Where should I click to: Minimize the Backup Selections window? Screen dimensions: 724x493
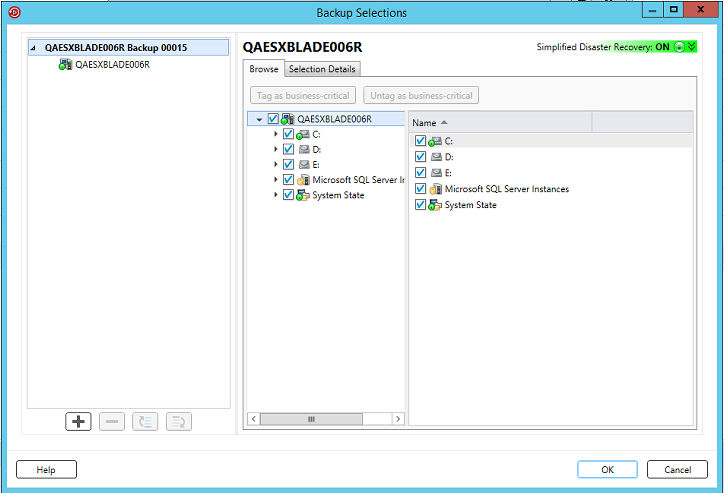pos(652,10)
